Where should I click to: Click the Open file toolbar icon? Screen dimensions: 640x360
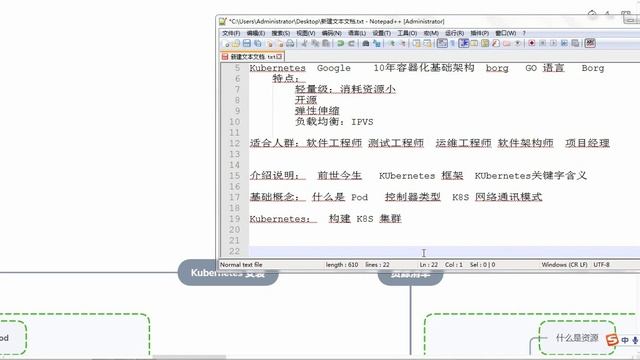click(x=236, y=43)
